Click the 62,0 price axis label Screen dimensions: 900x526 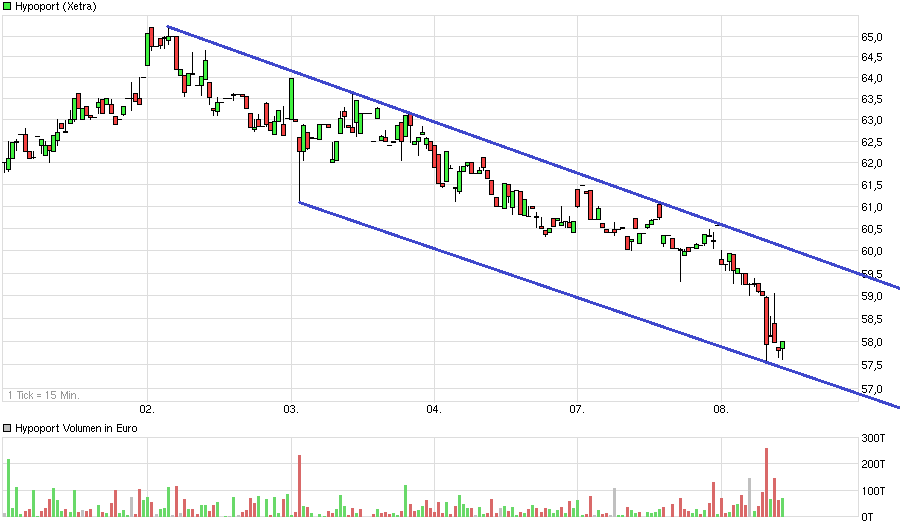coord(872,164)
